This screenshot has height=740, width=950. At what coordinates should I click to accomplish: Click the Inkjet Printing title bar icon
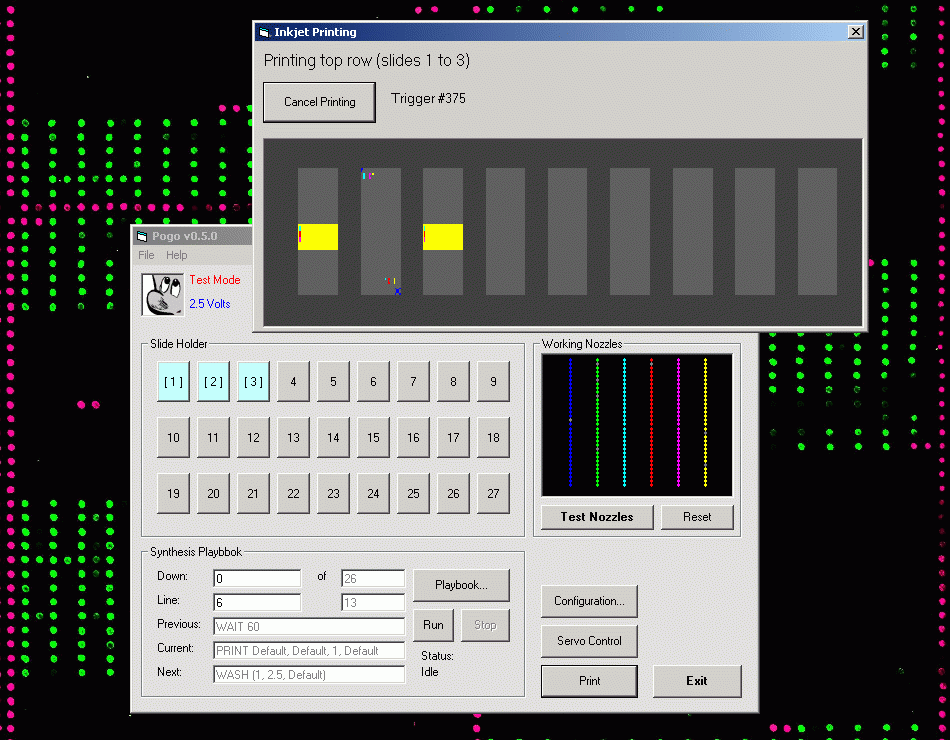(264, 32)
